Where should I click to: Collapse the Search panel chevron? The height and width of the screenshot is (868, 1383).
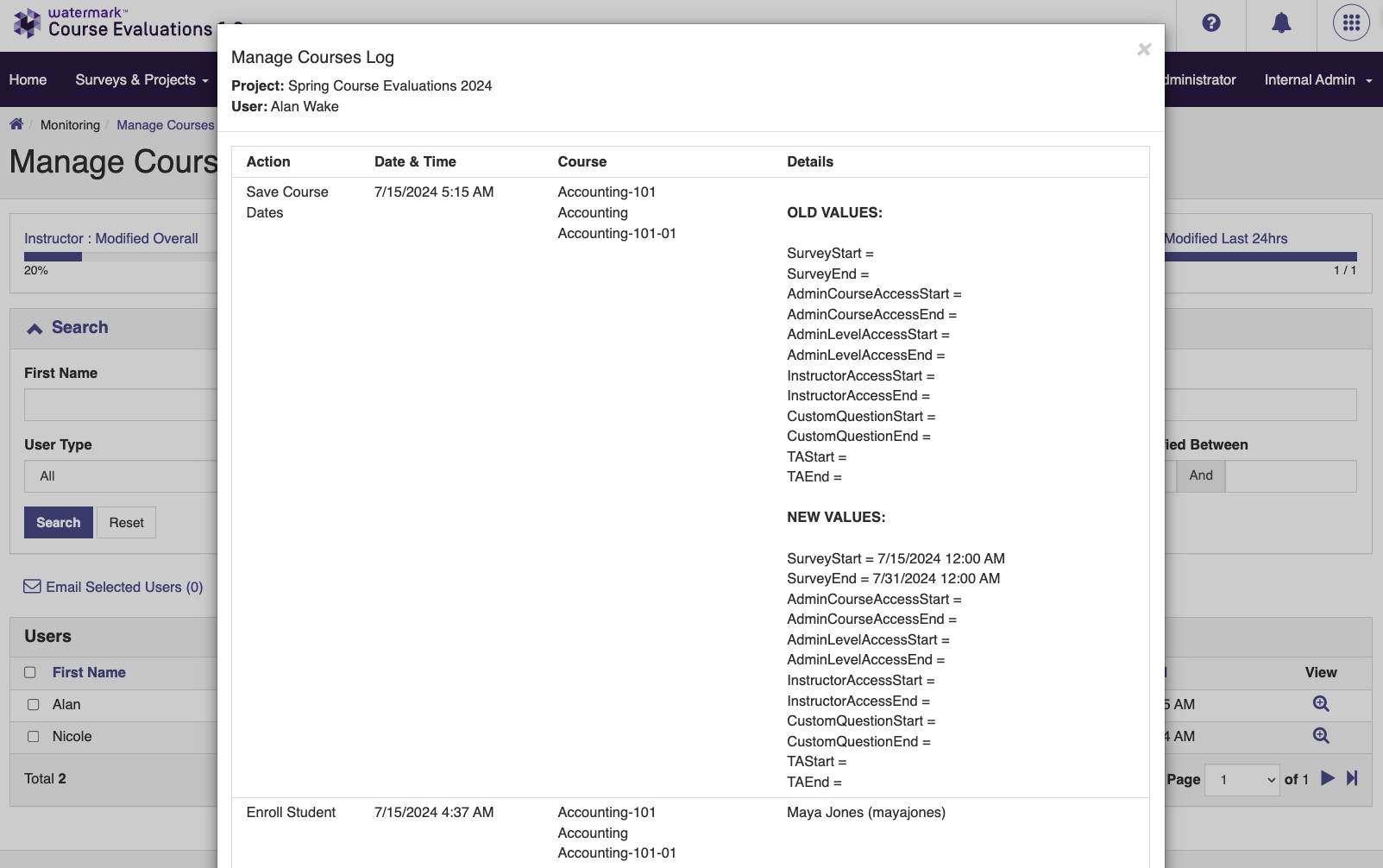click(35, 328)
